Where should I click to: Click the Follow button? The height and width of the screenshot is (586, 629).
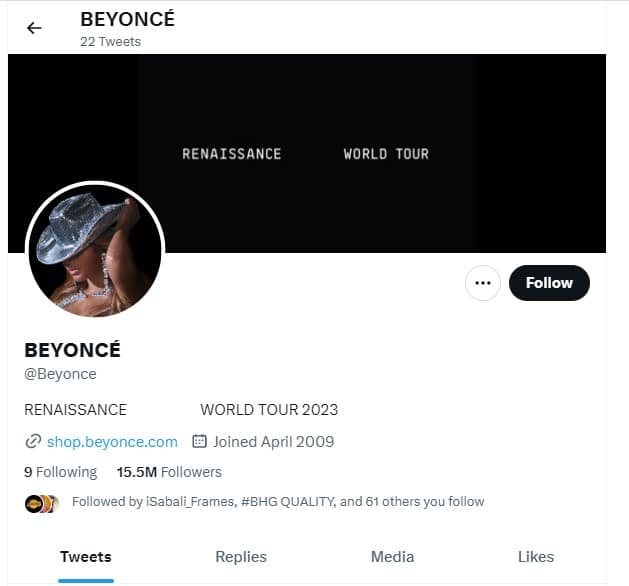pos(549,283)
